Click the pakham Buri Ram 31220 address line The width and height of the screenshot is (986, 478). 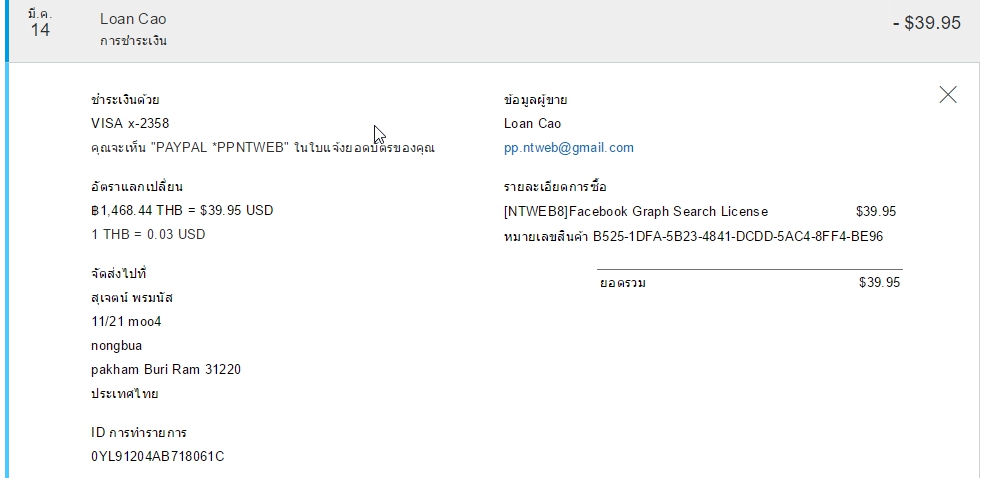click(x=165, y=370)
